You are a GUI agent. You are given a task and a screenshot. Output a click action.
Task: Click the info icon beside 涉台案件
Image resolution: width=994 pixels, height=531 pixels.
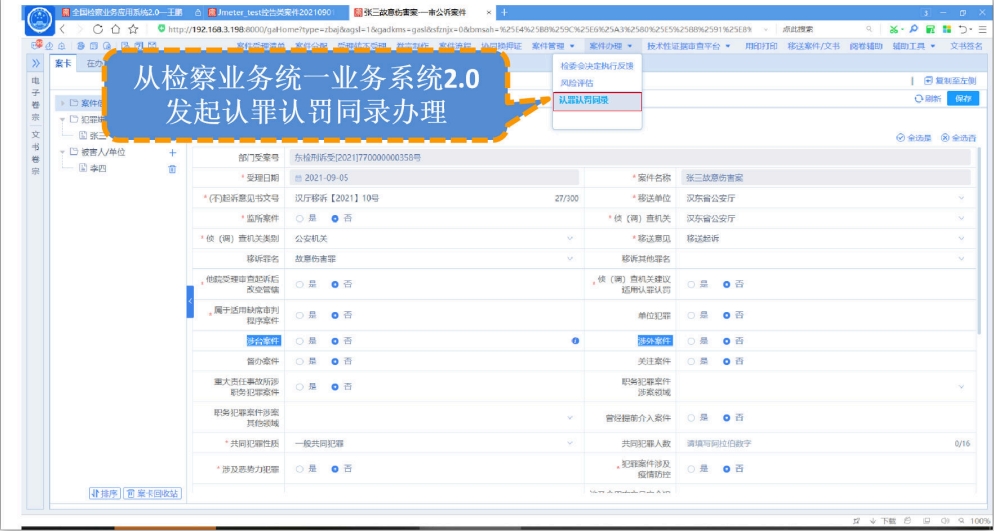point(575,341)
